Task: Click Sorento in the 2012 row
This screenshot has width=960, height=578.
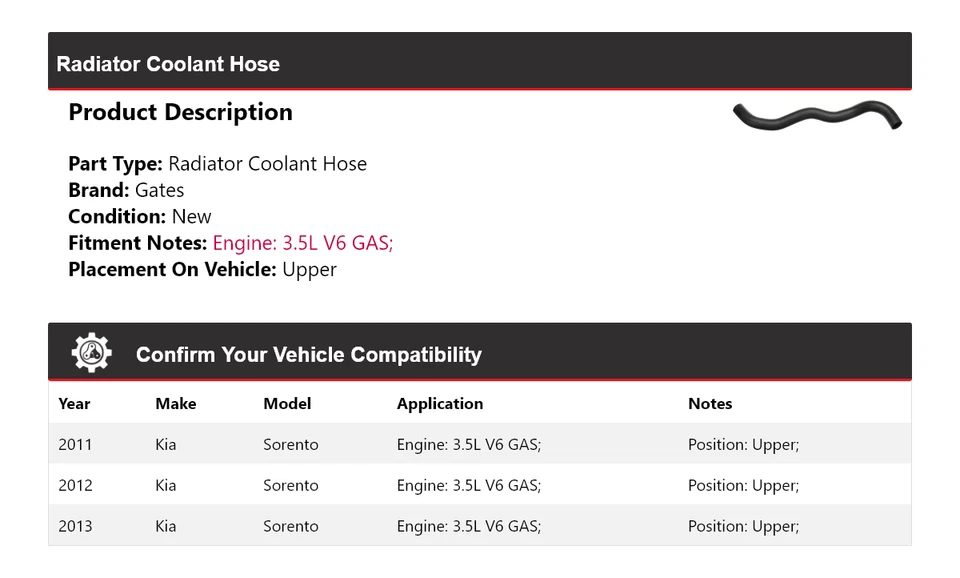Action: pyautogui.click(x=290, y=486)
